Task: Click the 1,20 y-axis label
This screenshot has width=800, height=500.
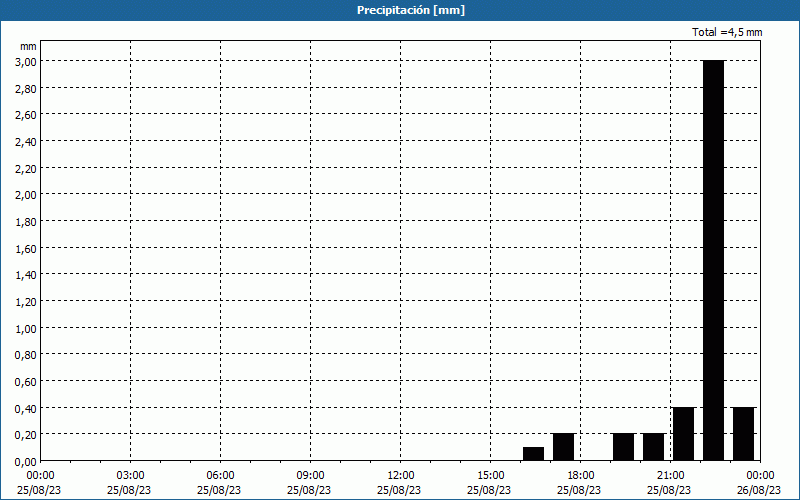Action: [x=26, y=302]
